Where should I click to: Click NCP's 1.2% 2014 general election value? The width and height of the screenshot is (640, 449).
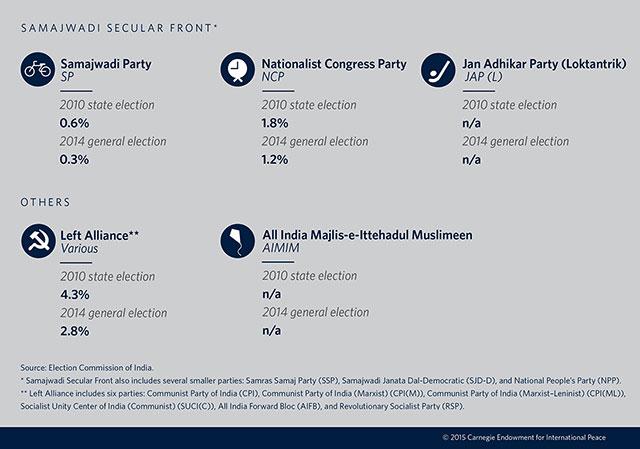(275, 159)
